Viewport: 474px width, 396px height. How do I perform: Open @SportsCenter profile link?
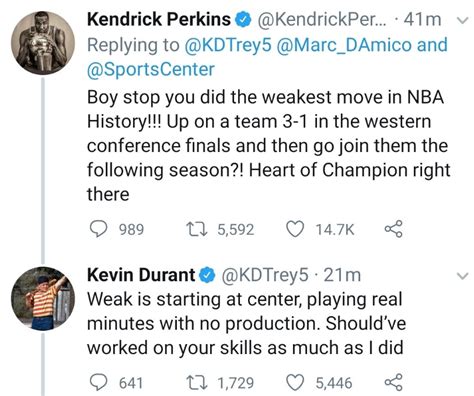pyautogui.click(x=151, y=69)
